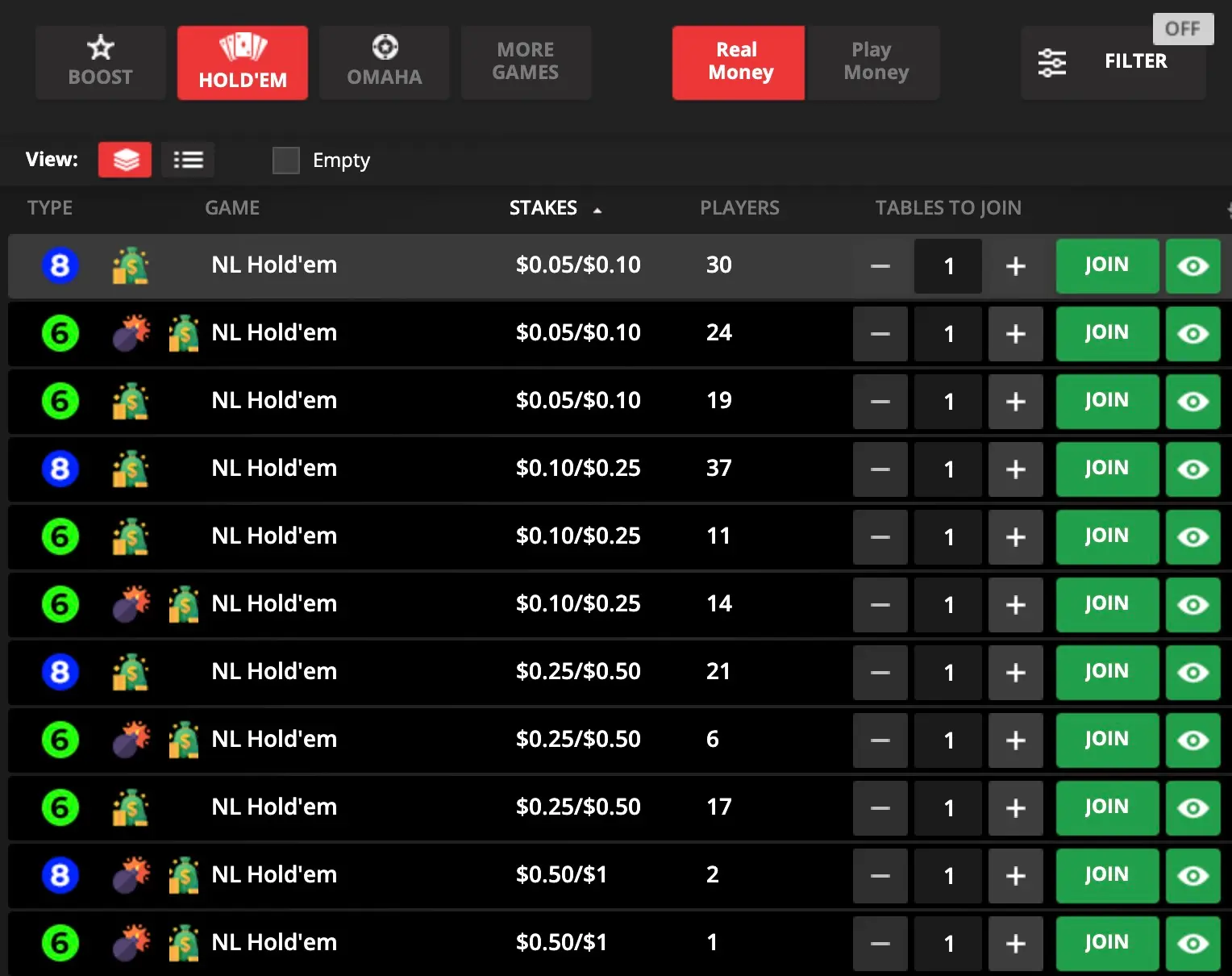The image size is (1232, 976).
Task: Observe the 14-player $0.10/$0.25 table
Action: pos(1193,604)
